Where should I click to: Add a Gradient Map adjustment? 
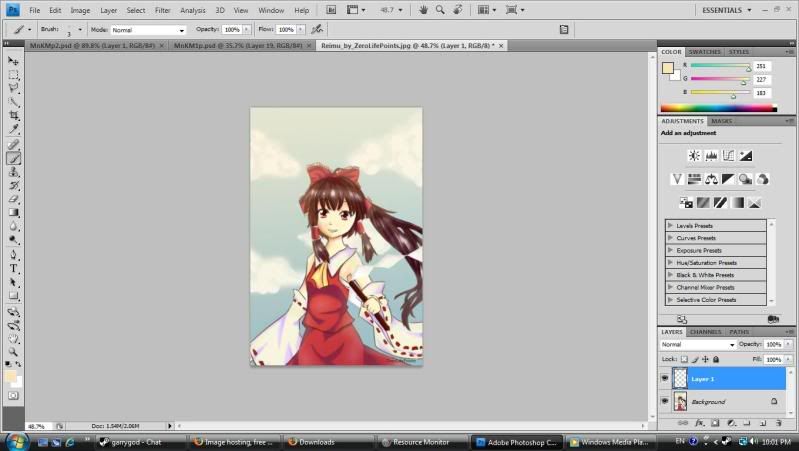click(x=737, y=203)
